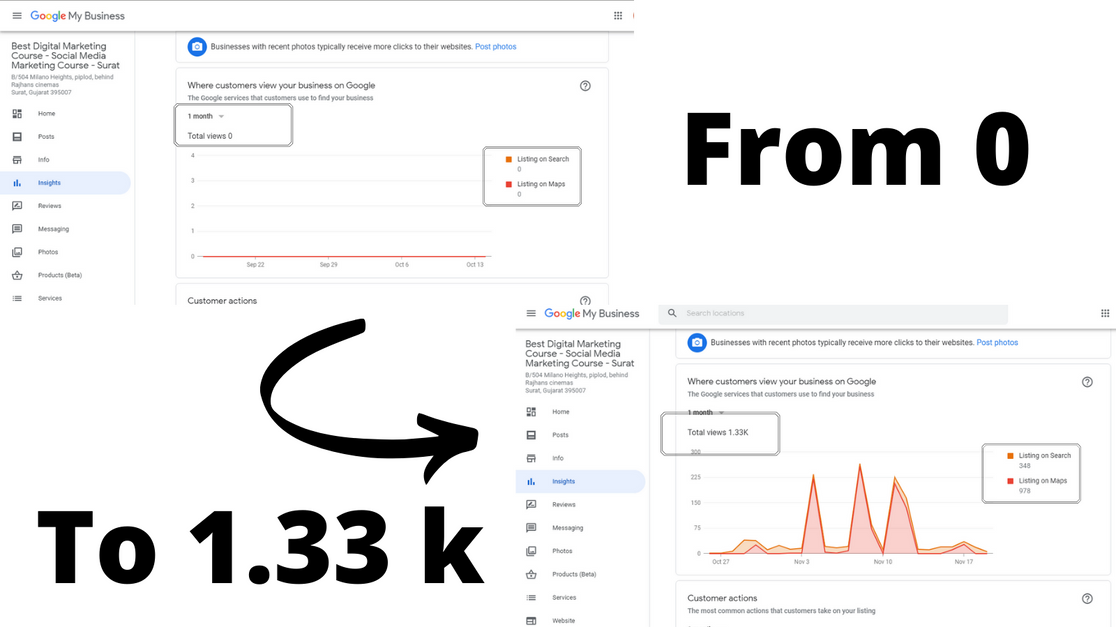Click the 'Oct 27' axis label on the chart
1116x627 pixels.
720,562
